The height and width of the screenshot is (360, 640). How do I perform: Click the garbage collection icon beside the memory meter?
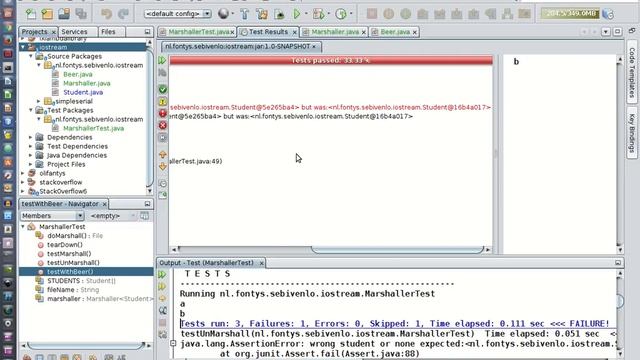(x=608, y=14)
